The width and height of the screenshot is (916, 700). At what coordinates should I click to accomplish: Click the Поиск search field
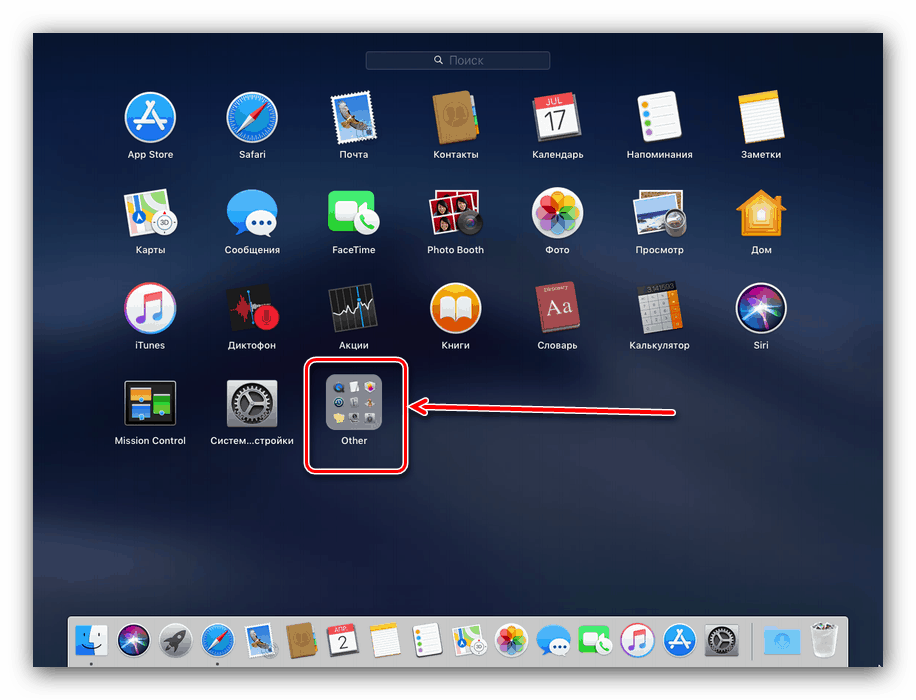[457, 60]
